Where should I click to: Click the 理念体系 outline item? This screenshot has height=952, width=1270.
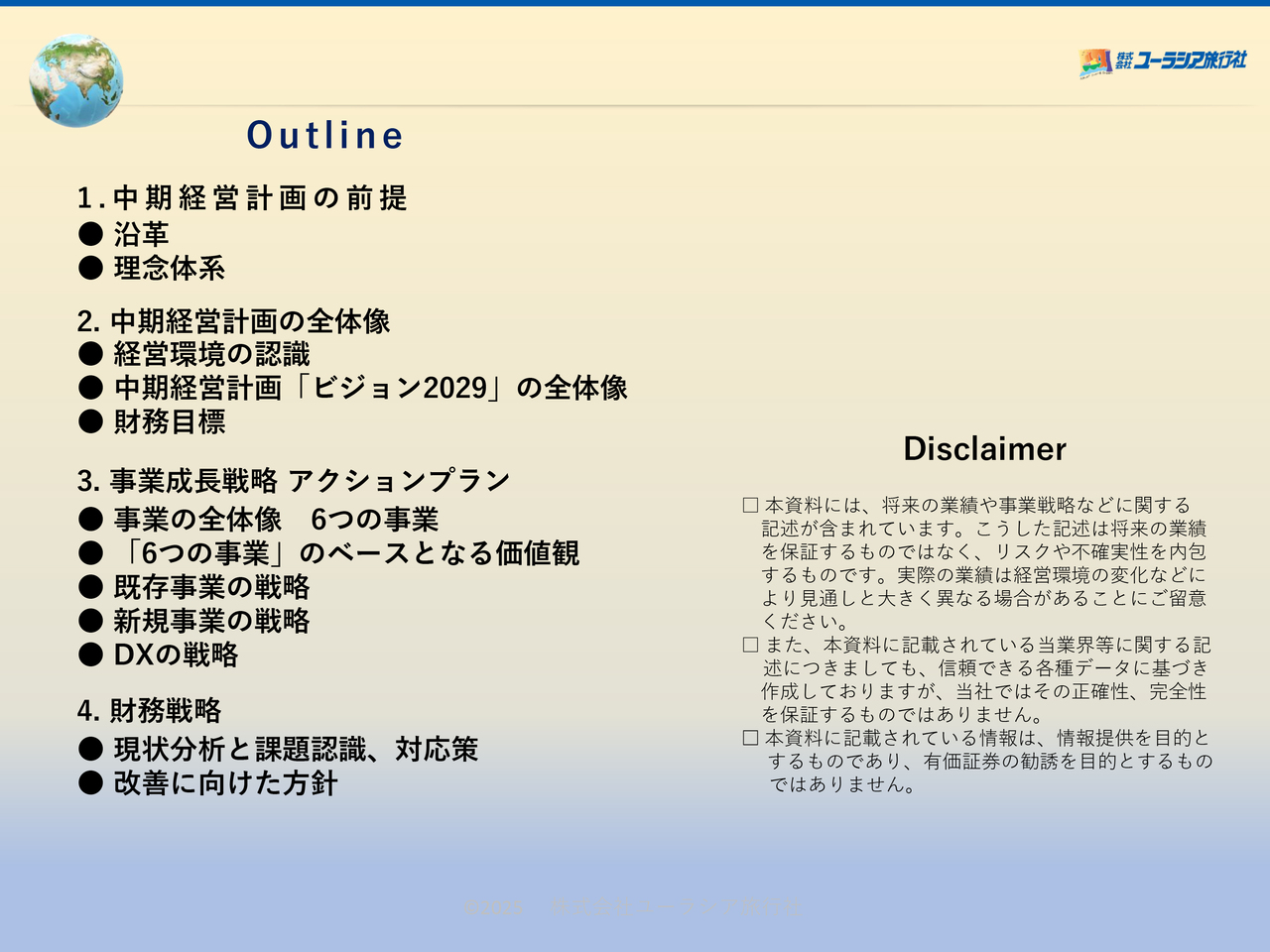[169, 268]
